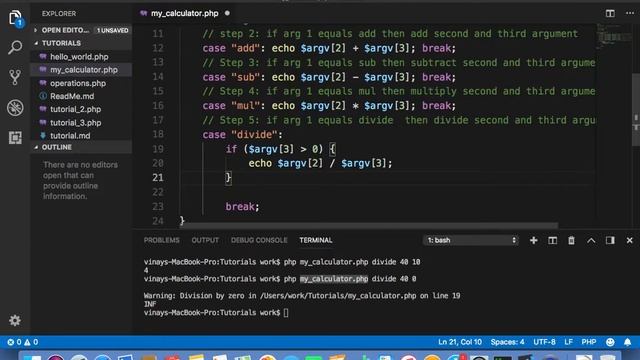The height and width of the screenshot is (360, 640).
Task: Collapse the Outline section
Action: point(57,147)
